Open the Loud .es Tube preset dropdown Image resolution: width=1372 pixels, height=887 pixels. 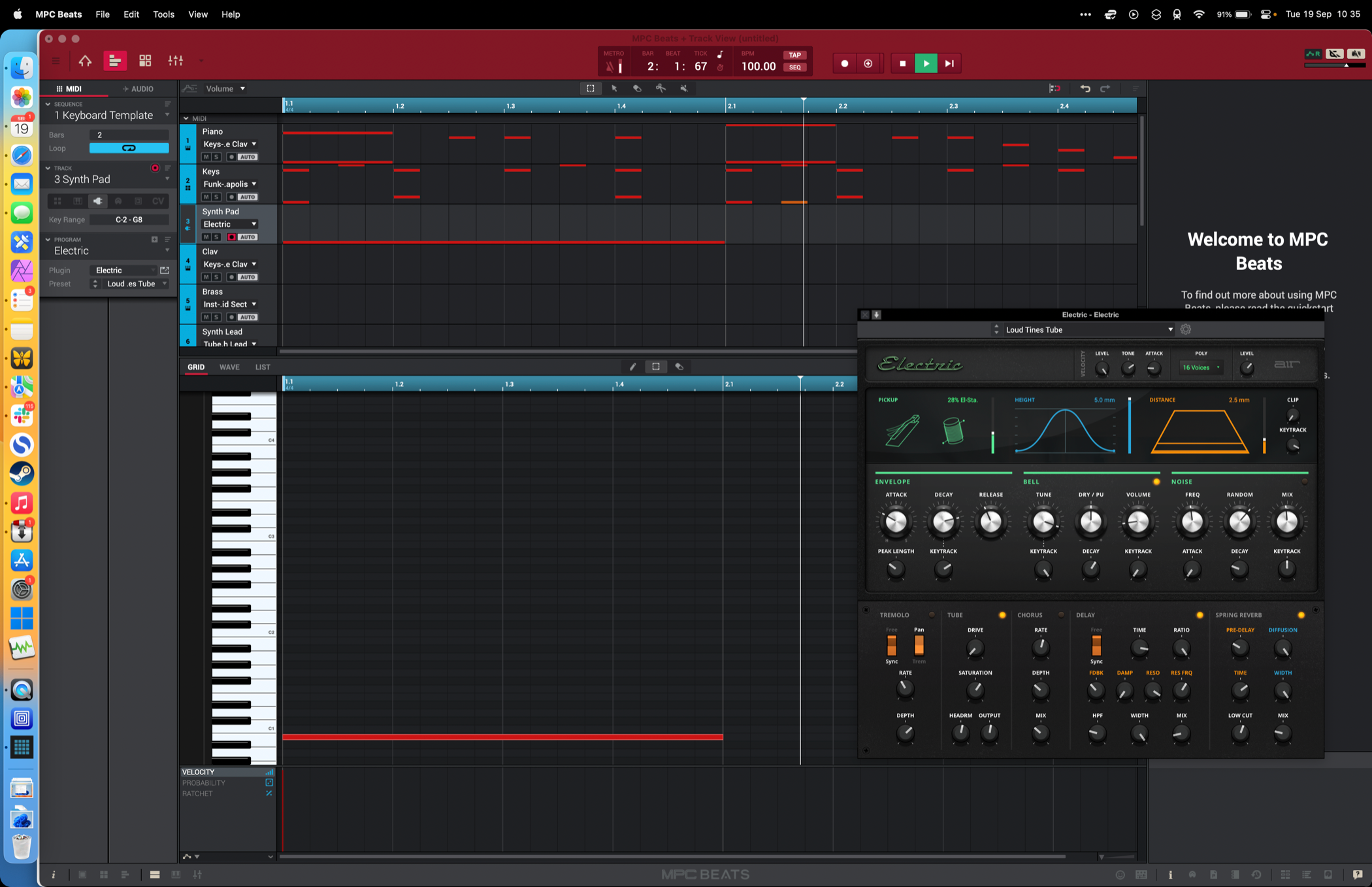(x=137, y=284)
